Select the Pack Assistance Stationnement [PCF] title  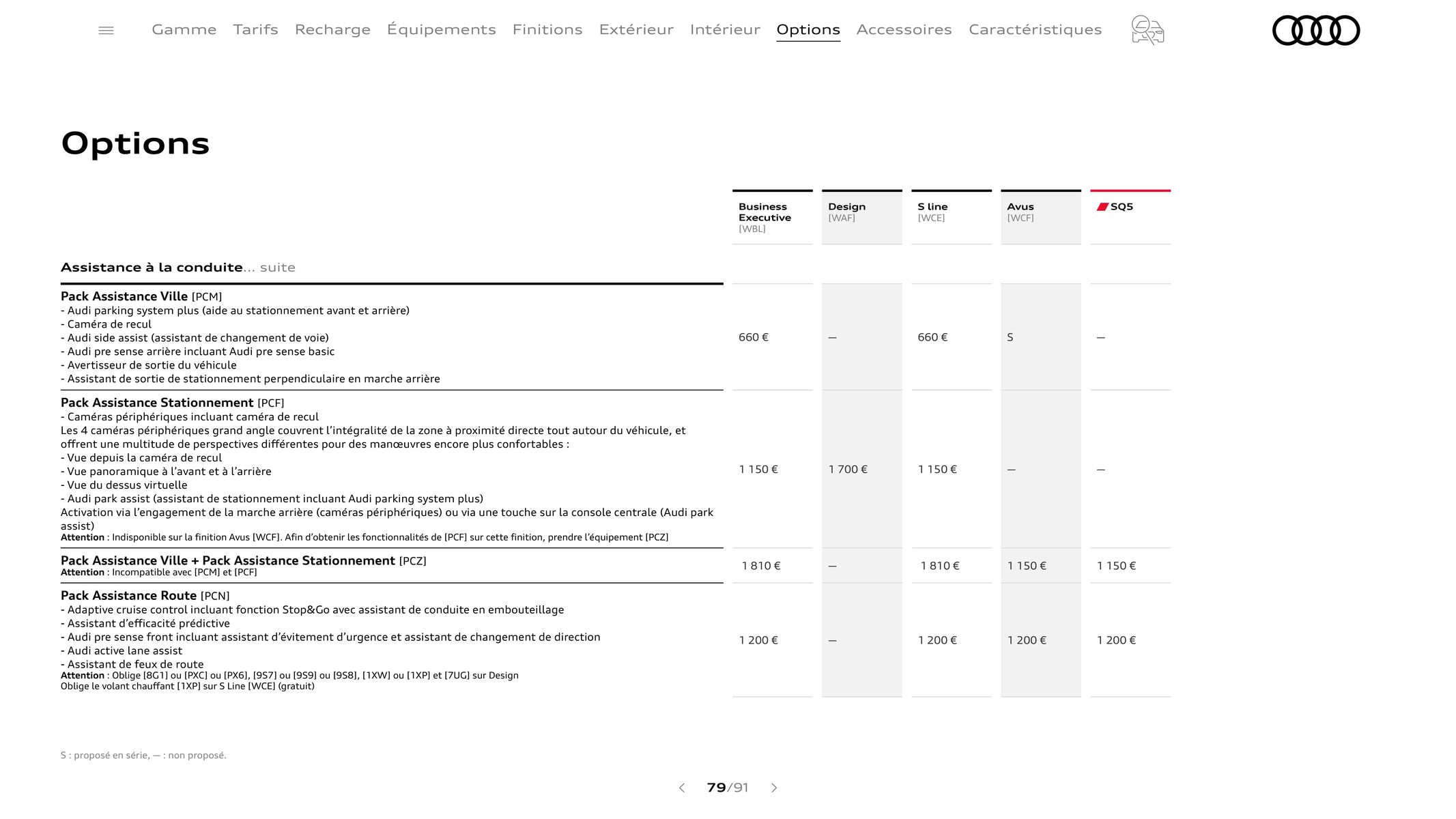(x=172, y=403)
